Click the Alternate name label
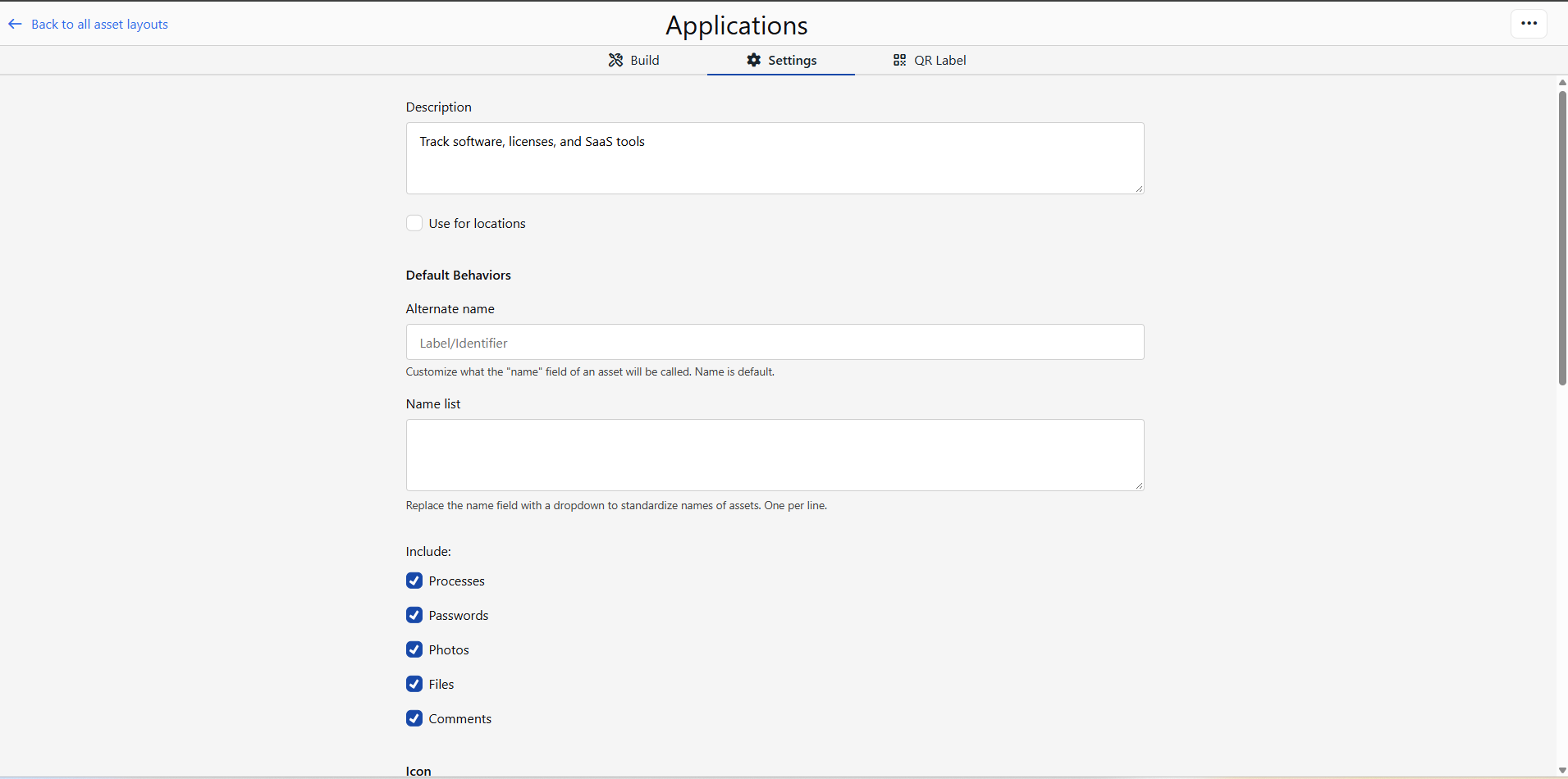This screenshot has width=1568, height=779. (x=450, y=308)
